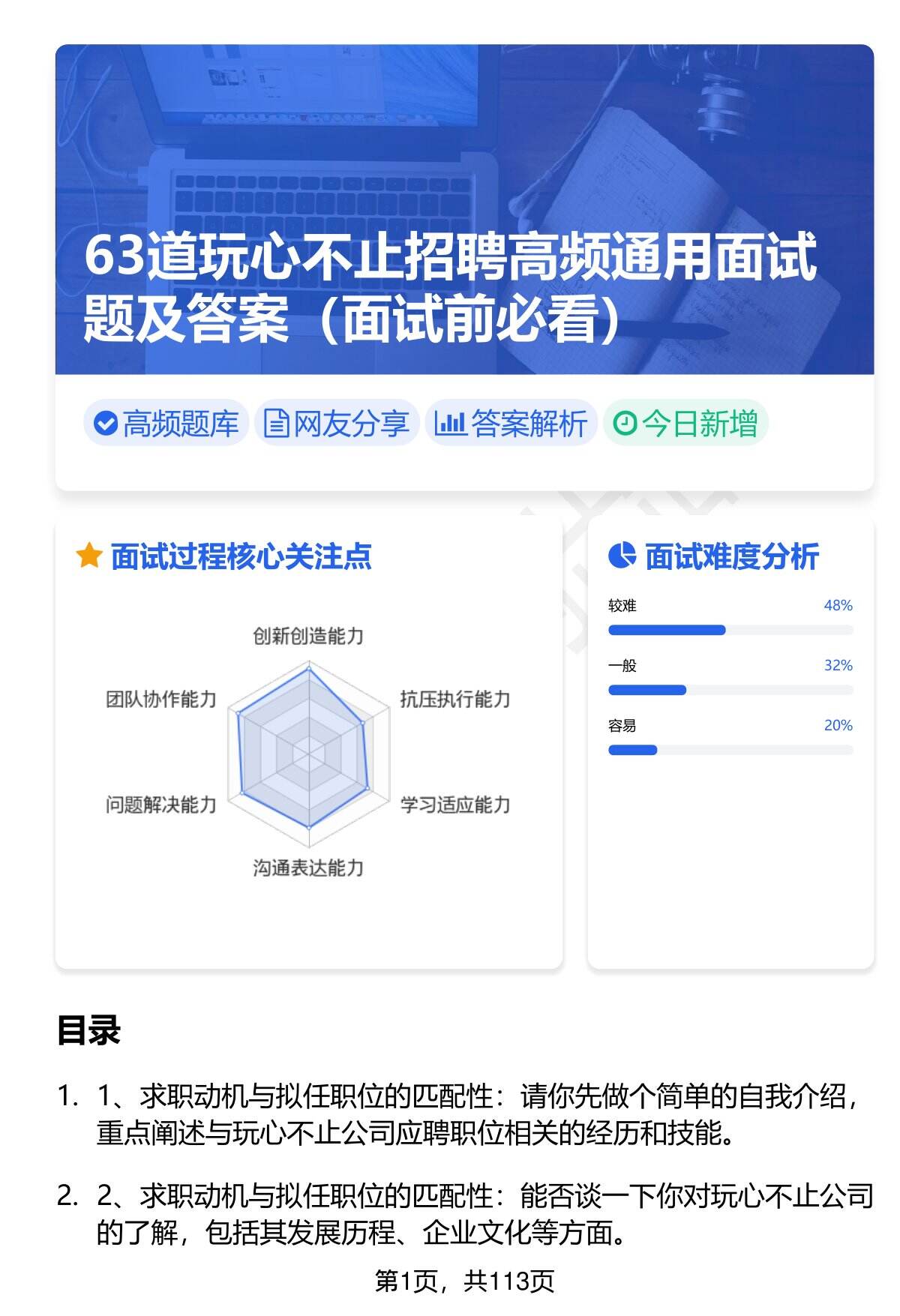This screenshot has width=900, height=1316.
Task: Click the 63道玩心不止 banner title
Action: pos(450,287)
